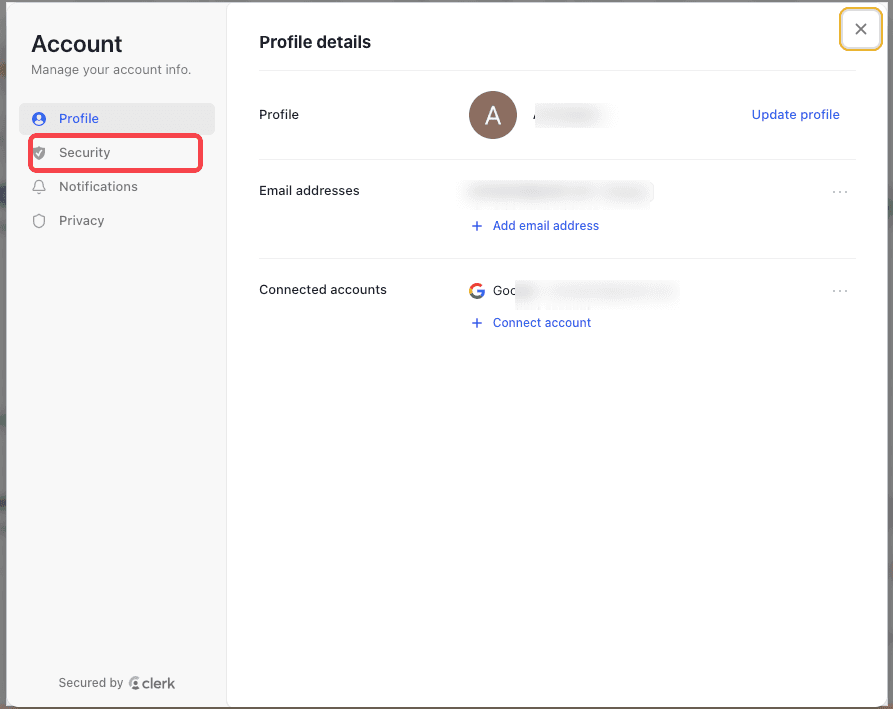Viewport: 893px width, 709px height.
Task: Click the brown avatar with letter A
Action: click(493, 115)
